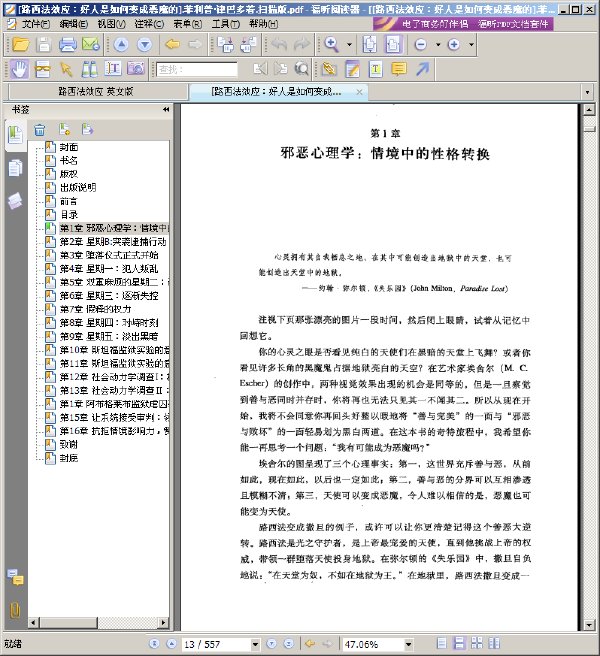Click the zoom in plus button
Screen dimensions: 600x656
454,44
